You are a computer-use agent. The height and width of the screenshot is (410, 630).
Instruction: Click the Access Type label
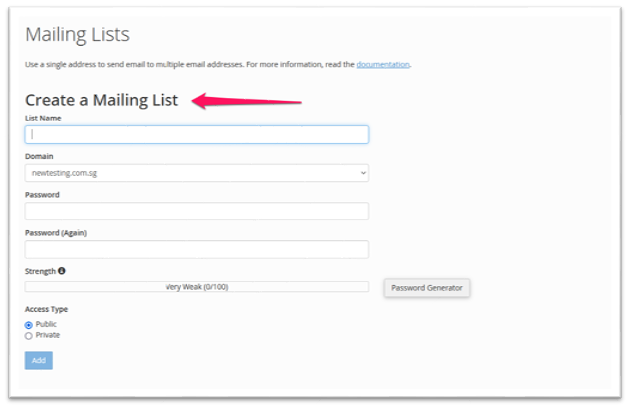pyautogui.click(x=46, y=309)
